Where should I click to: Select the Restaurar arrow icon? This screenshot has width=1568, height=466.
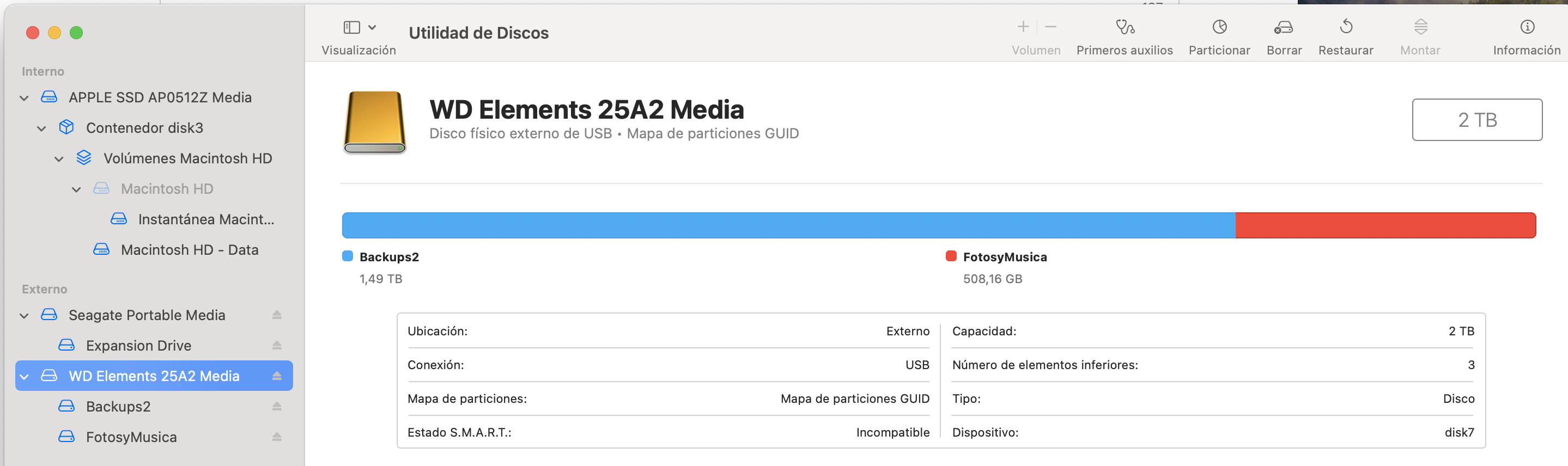1346,27
